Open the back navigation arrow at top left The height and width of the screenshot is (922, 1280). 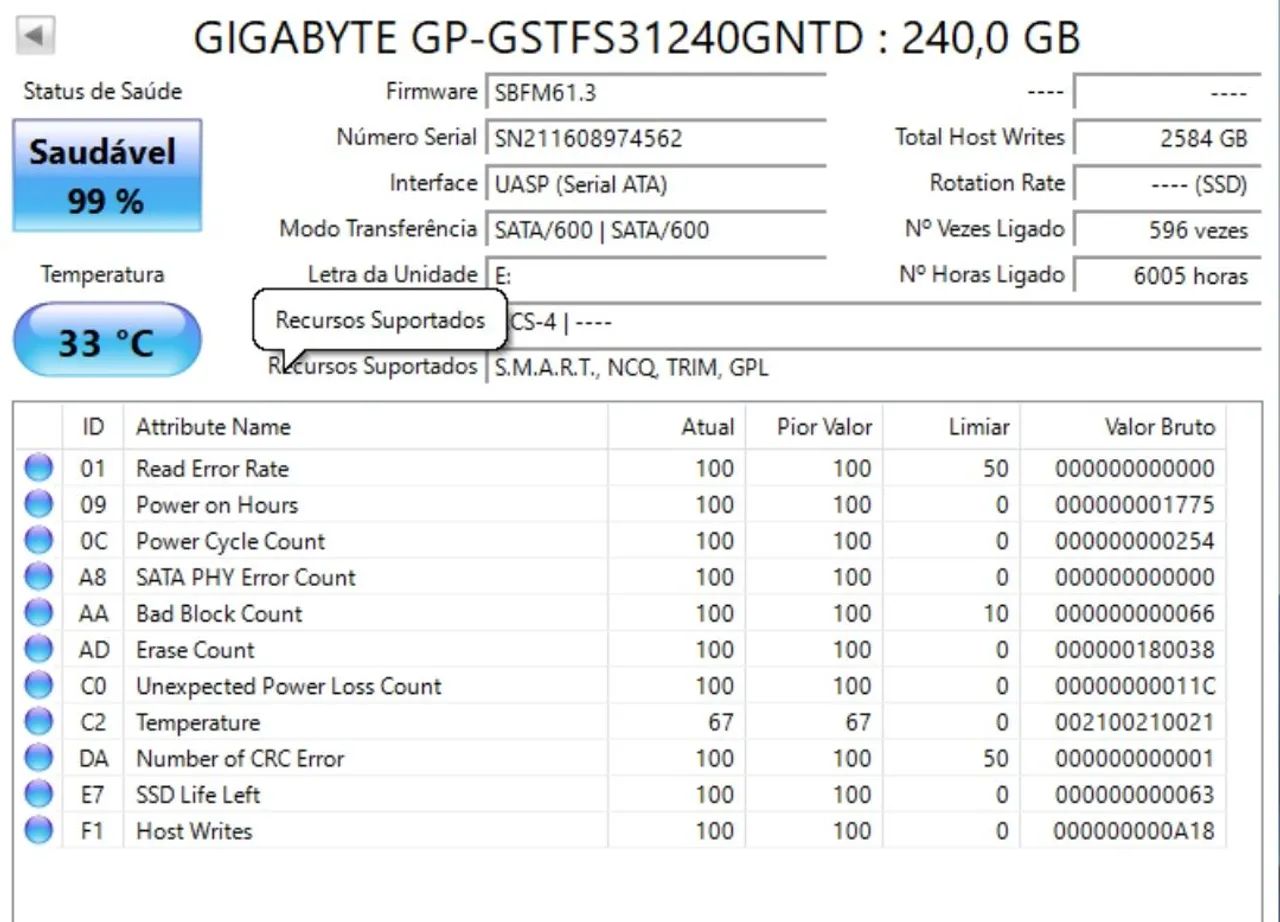pos(33,35)
